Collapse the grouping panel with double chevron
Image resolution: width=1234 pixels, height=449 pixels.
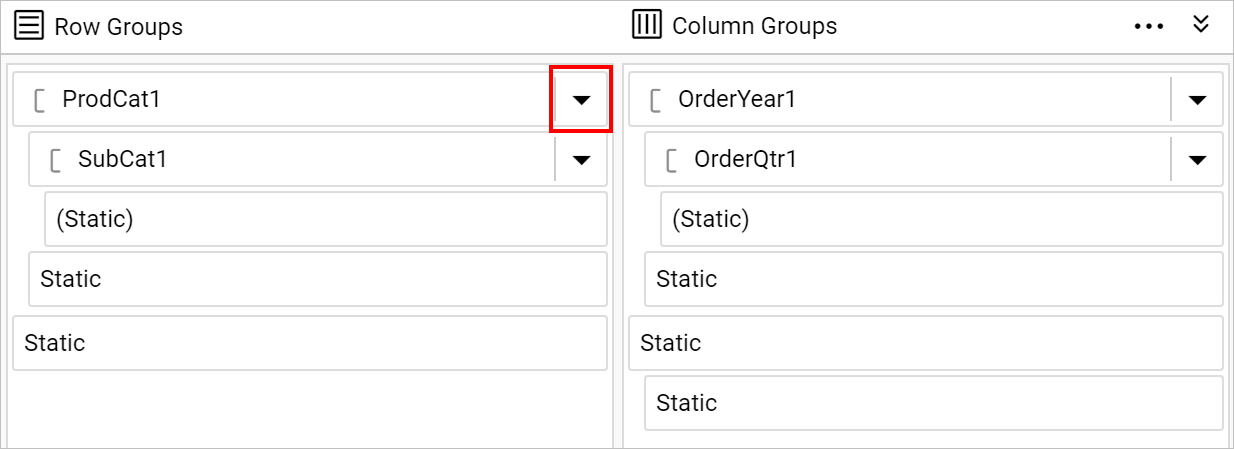click(1201, 25)
